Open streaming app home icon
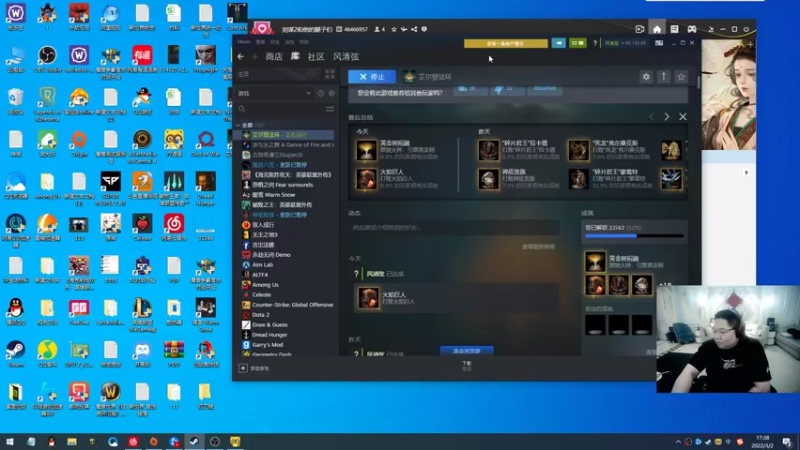This screenshot has height=450, width=800. click(x=657, y=29)
